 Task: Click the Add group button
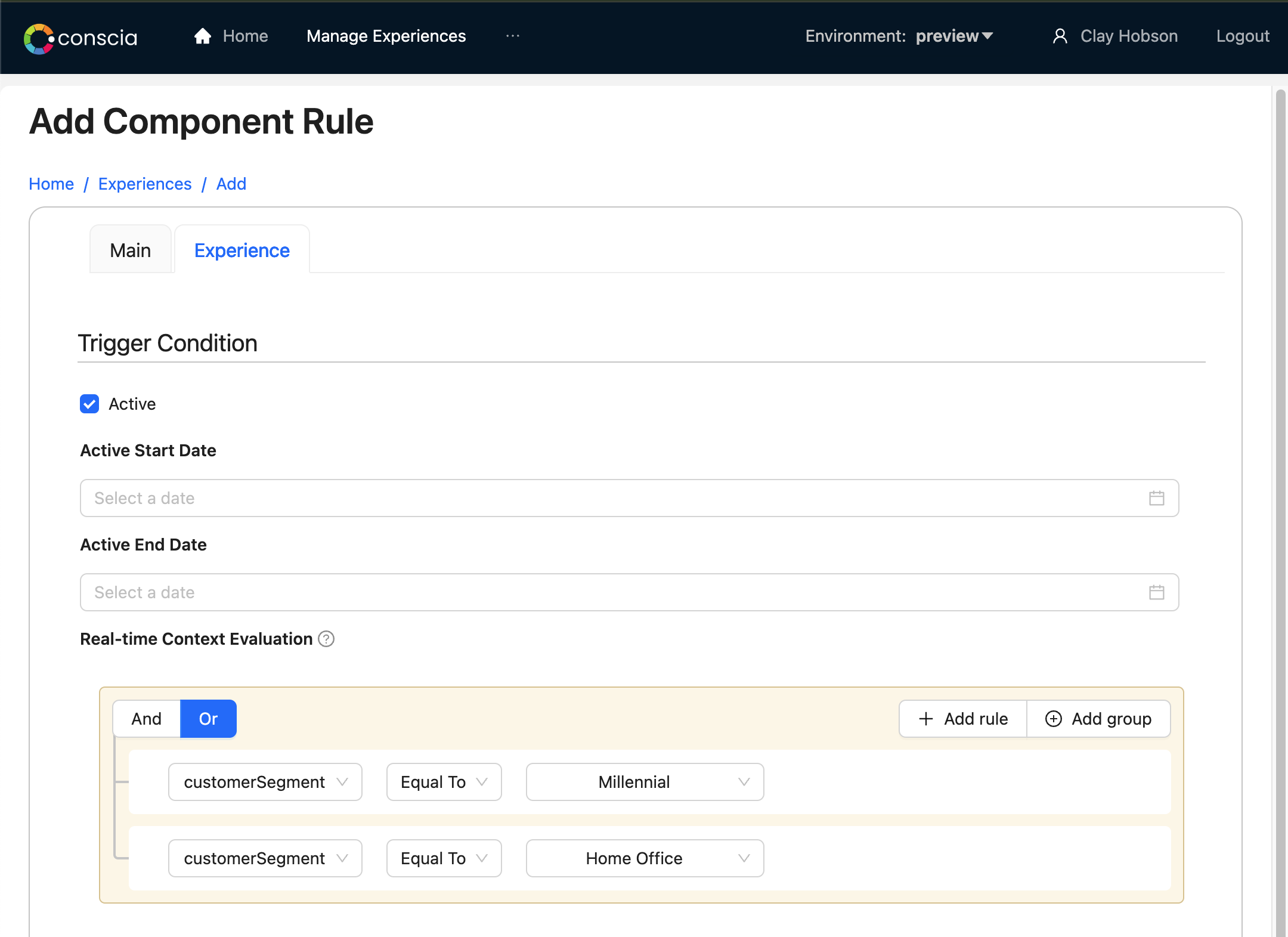[x=1098, y=719]
